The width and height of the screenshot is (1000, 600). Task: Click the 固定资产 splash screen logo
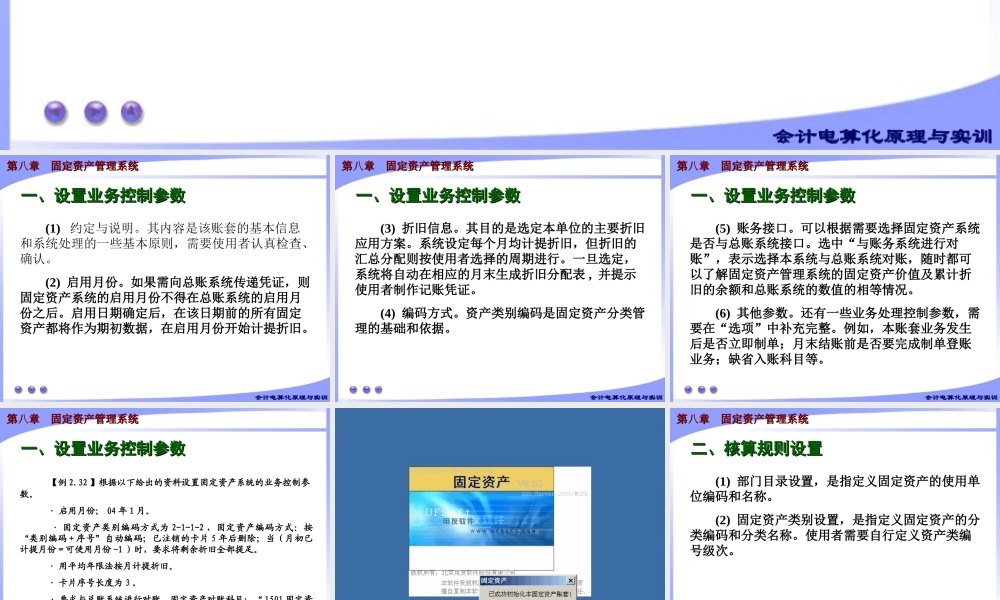pyautogui.click(x=482, y=480)
